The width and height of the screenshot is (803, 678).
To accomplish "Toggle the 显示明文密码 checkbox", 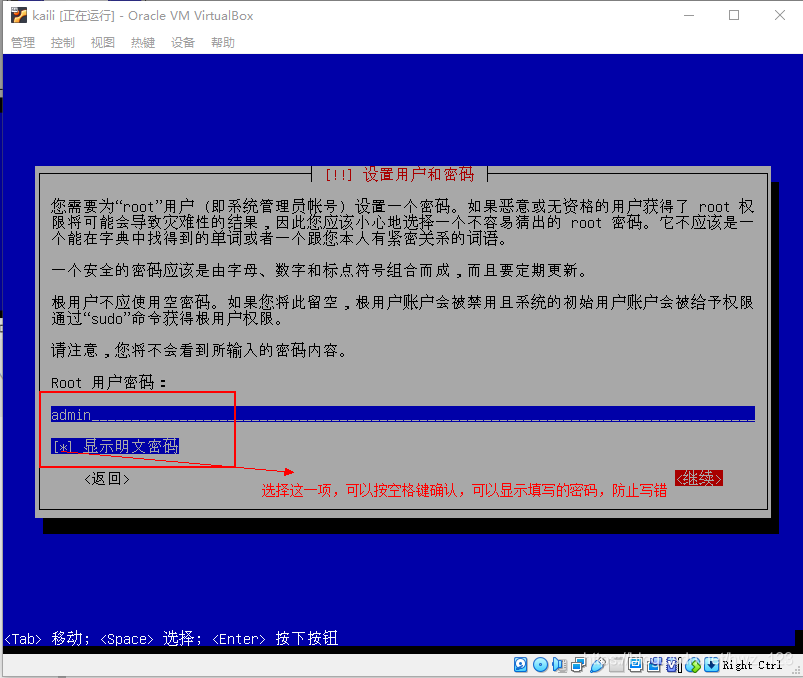I will (x=115, y=446).
